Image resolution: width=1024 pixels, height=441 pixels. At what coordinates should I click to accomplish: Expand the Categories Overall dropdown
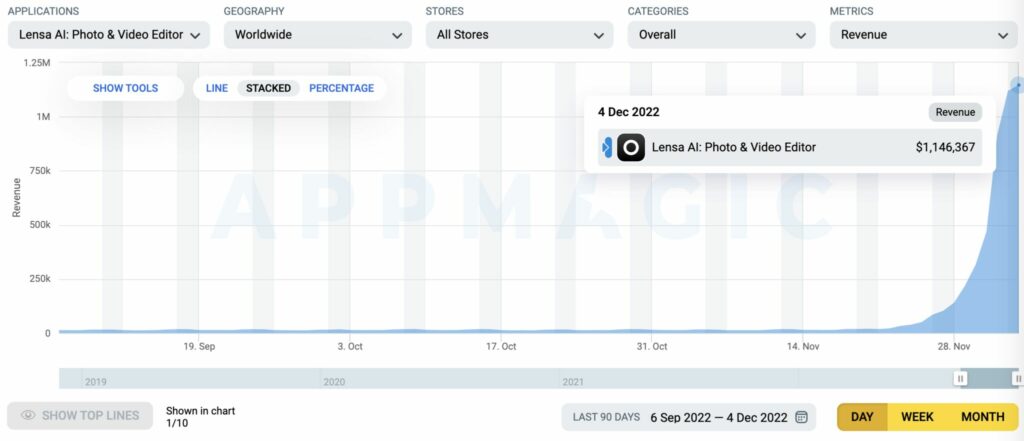722,35
